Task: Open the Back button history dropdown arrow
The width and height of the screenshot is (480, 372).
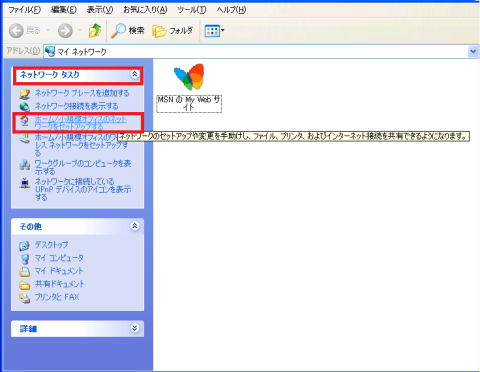Action: [48, 31]
